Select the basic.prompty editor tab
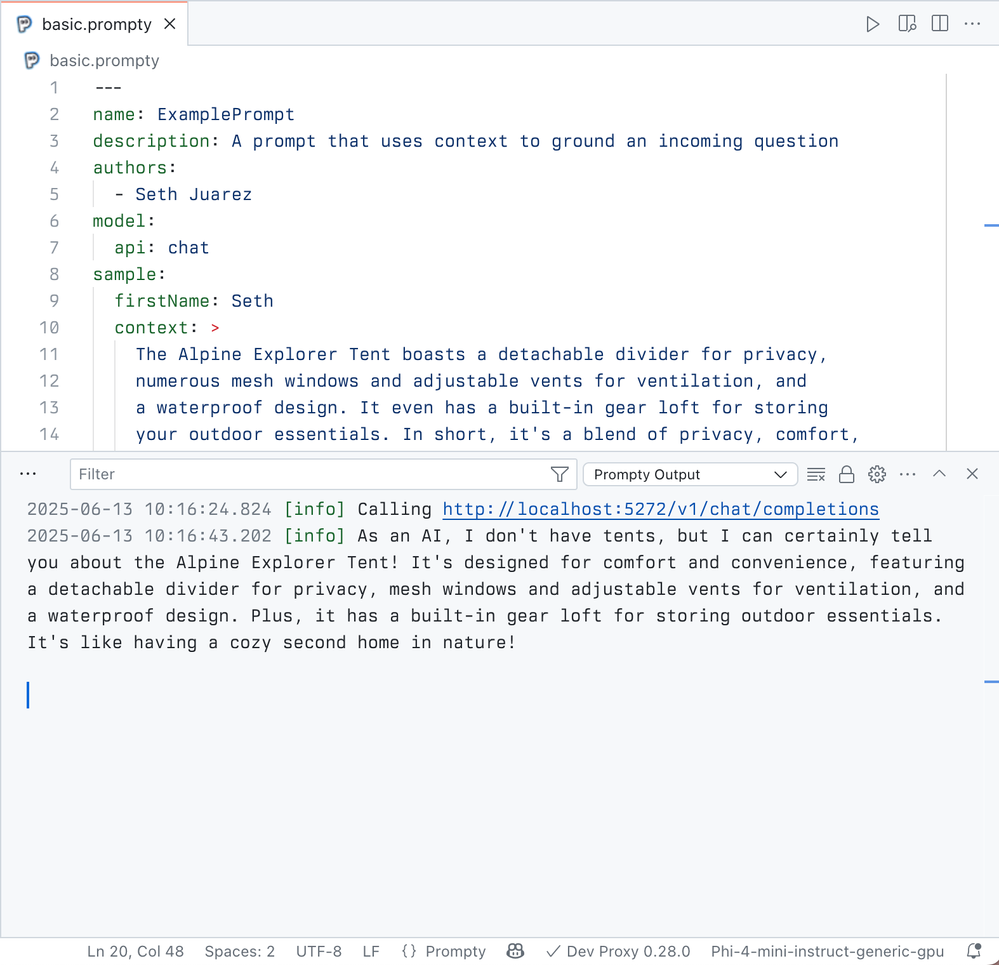Screen dimensions: 999x965 [94, 24]
